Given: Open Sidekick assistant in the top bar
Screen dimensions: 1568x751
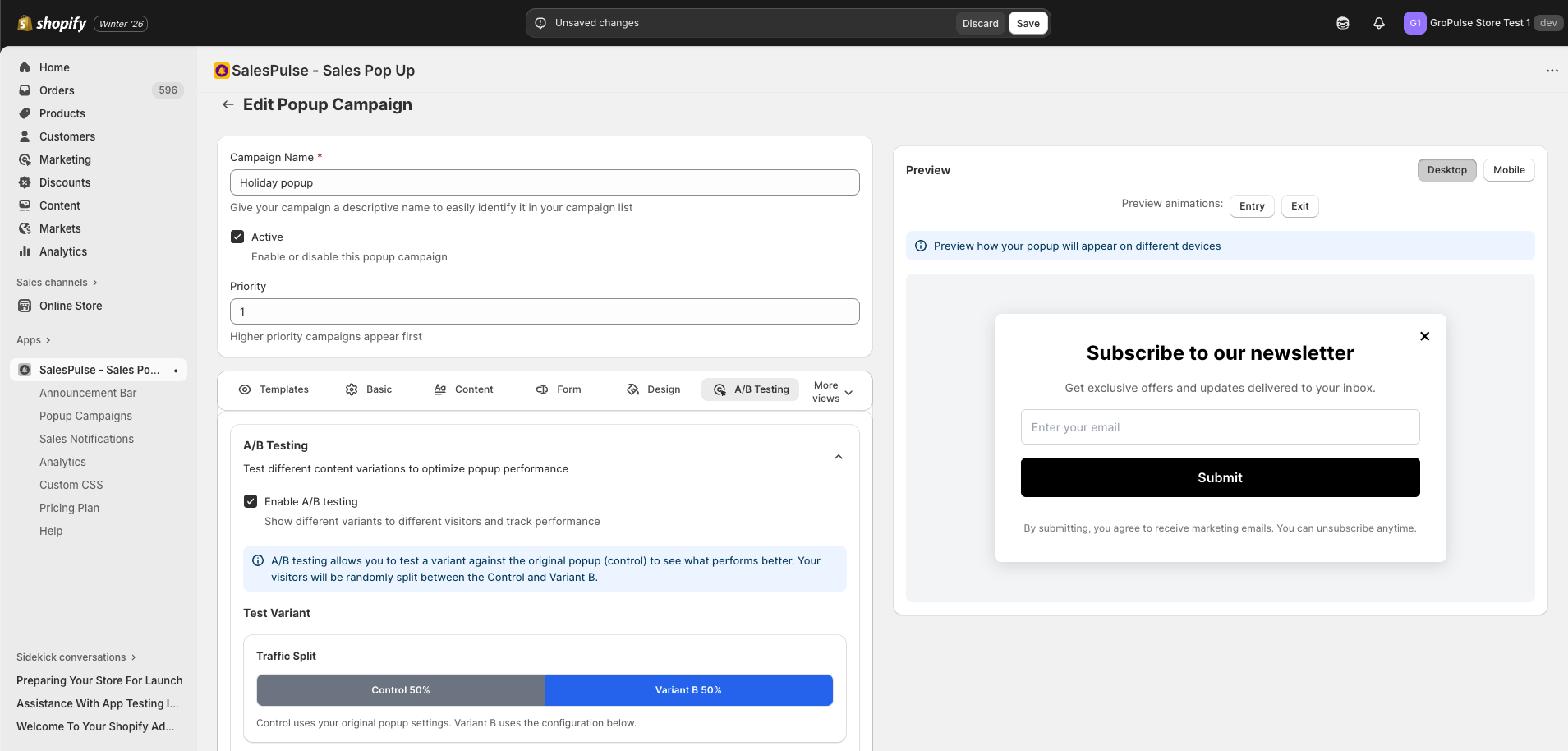Looking at the screenshot, I should pyautogui.click(x=1343, y=23).
